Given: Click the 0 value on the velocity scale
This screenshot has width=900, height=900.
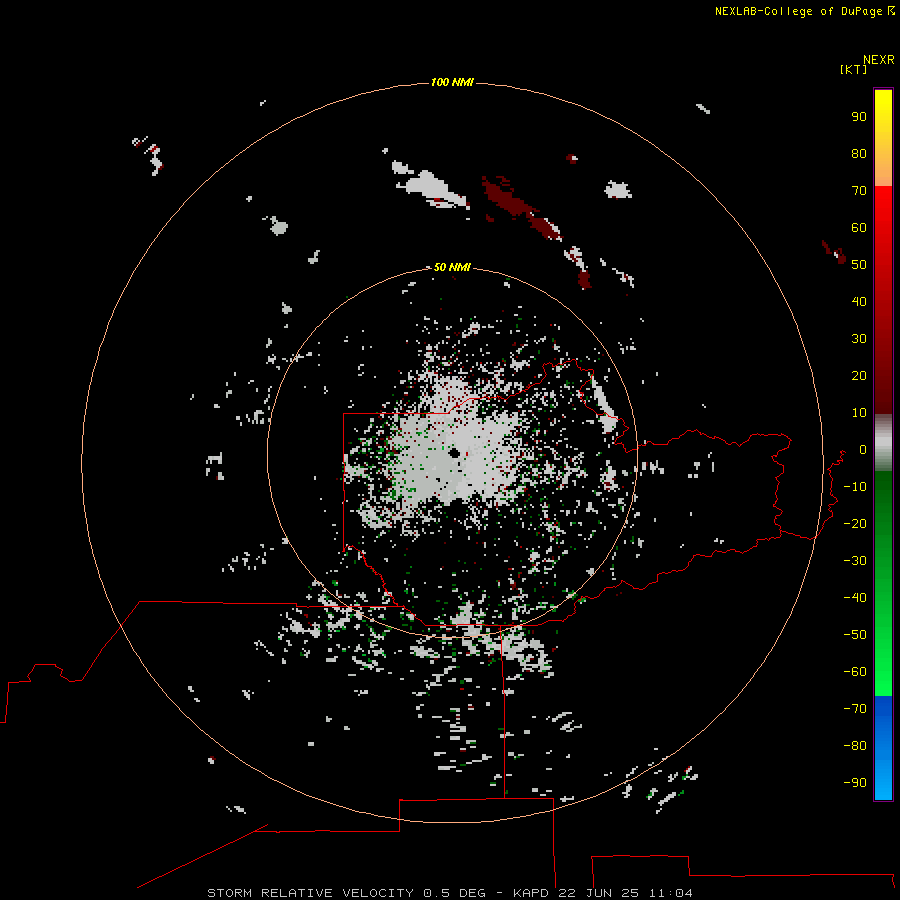Looking at the screenshot, I should click(x=863, y=449).
